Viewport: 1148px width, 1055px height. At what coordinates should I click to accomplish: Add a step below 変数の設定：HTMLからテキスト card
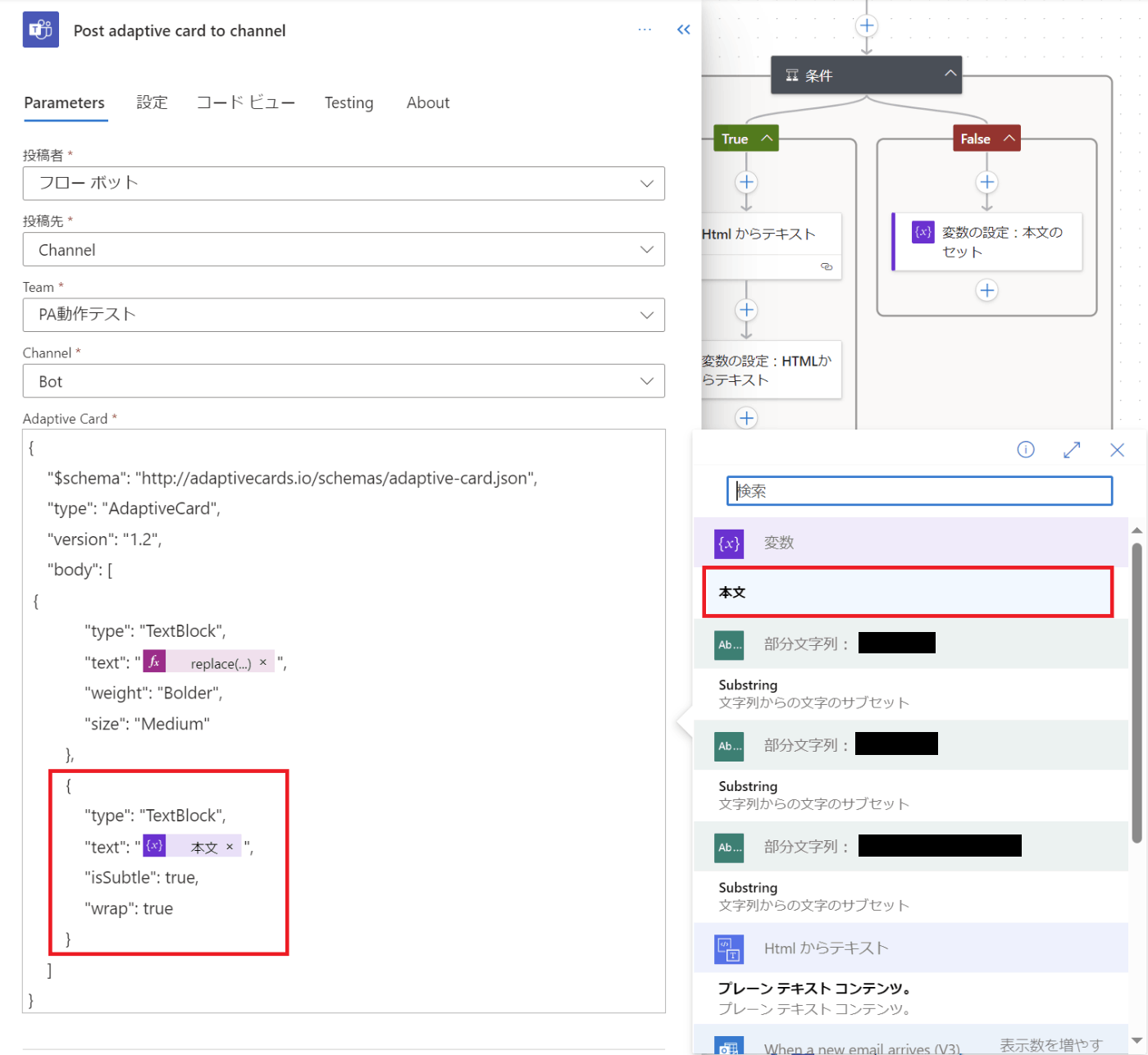pyautogui.click(x=746, y=418)
